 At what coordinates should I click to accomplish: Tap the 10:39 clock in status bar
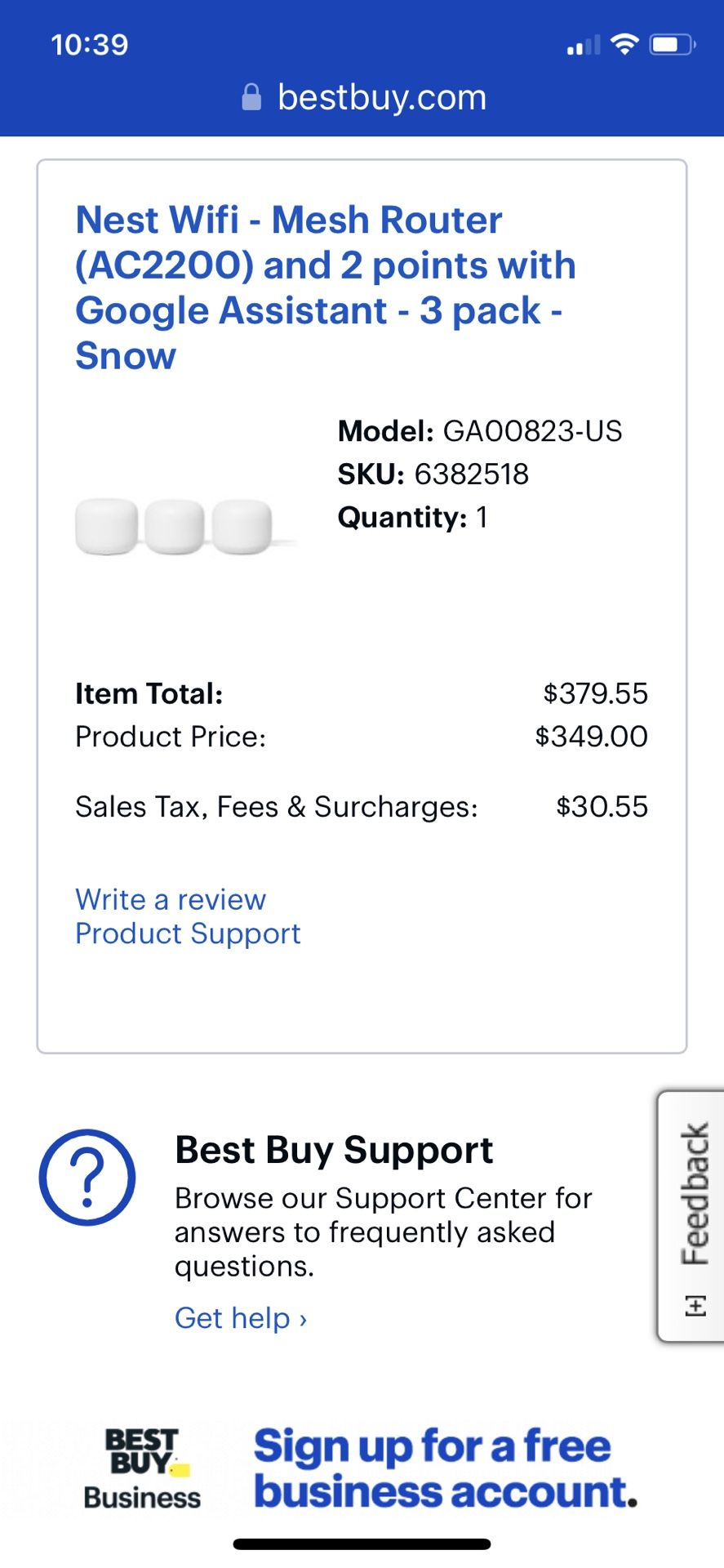click(90, 45)
